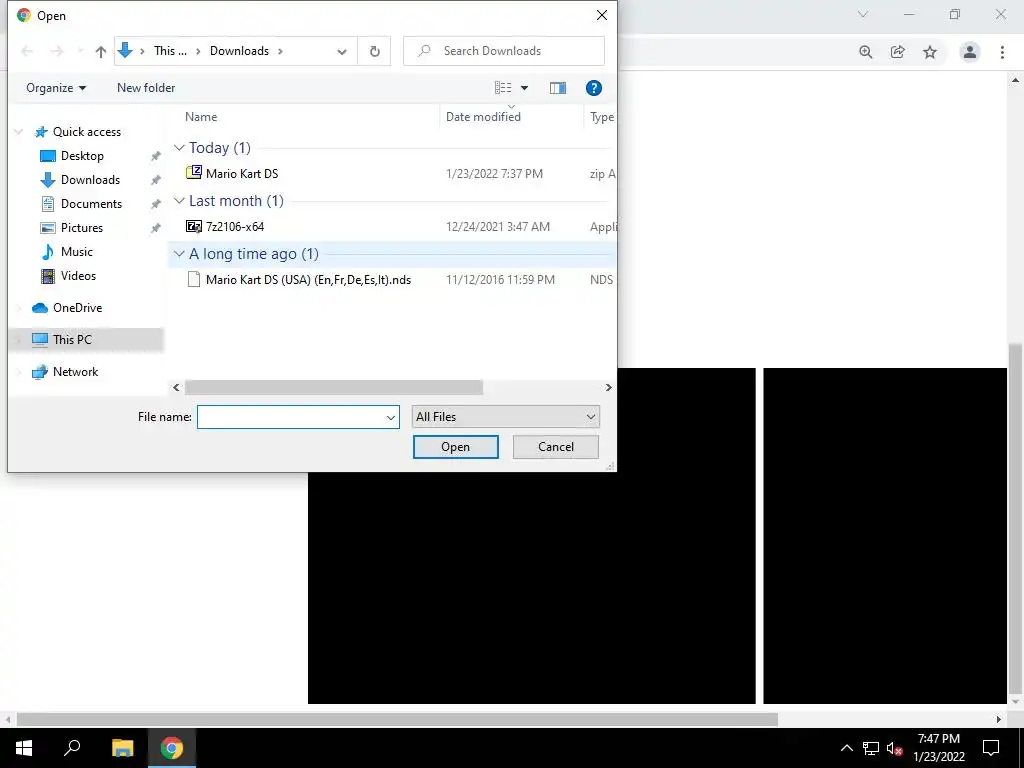1024x768 pixels.
Task: Click the Mario Kart DS zip icon
Action: (x=193, y=173)
